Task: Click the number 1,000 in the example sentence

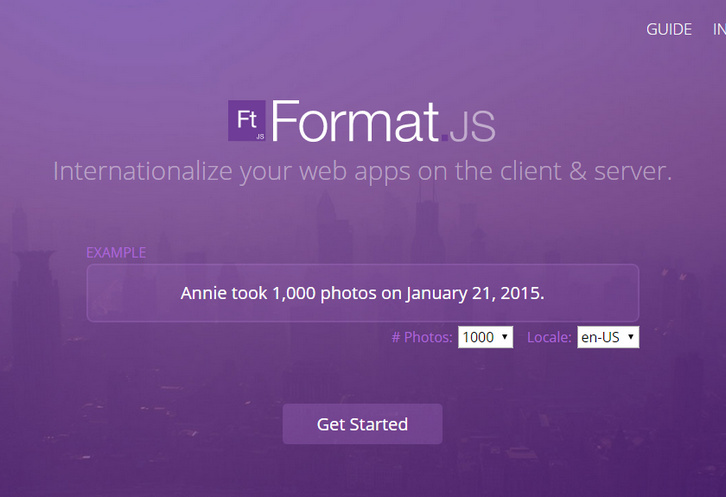Action: point(295,293)
